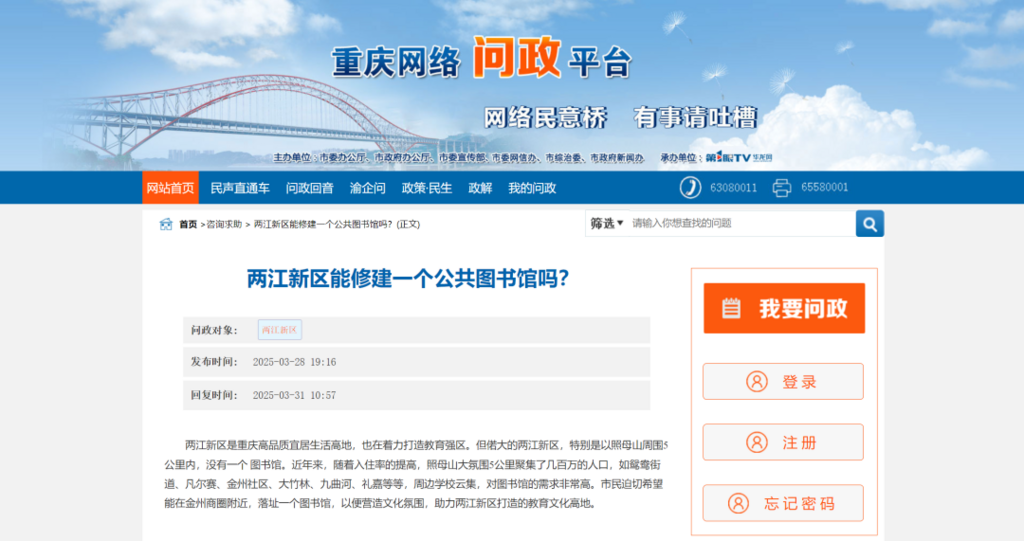Select 问政回音 in the navigation bar
The image size is (1024, 541).
[309, 188]
